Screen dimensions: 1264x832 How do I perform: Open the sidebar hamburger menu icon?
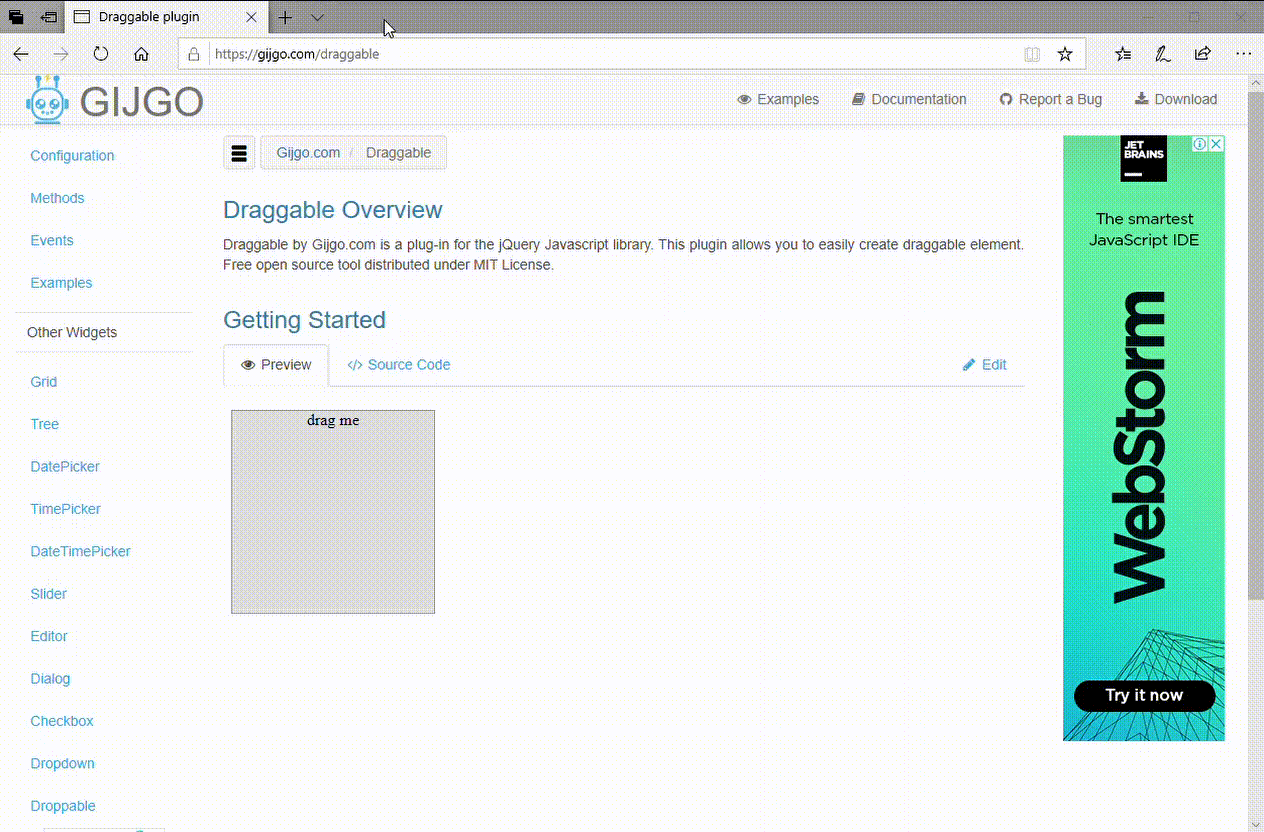239,152
